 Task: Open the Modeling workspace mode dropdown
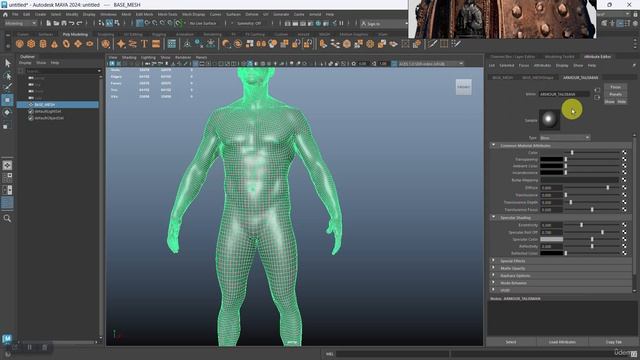click(20, 23)
